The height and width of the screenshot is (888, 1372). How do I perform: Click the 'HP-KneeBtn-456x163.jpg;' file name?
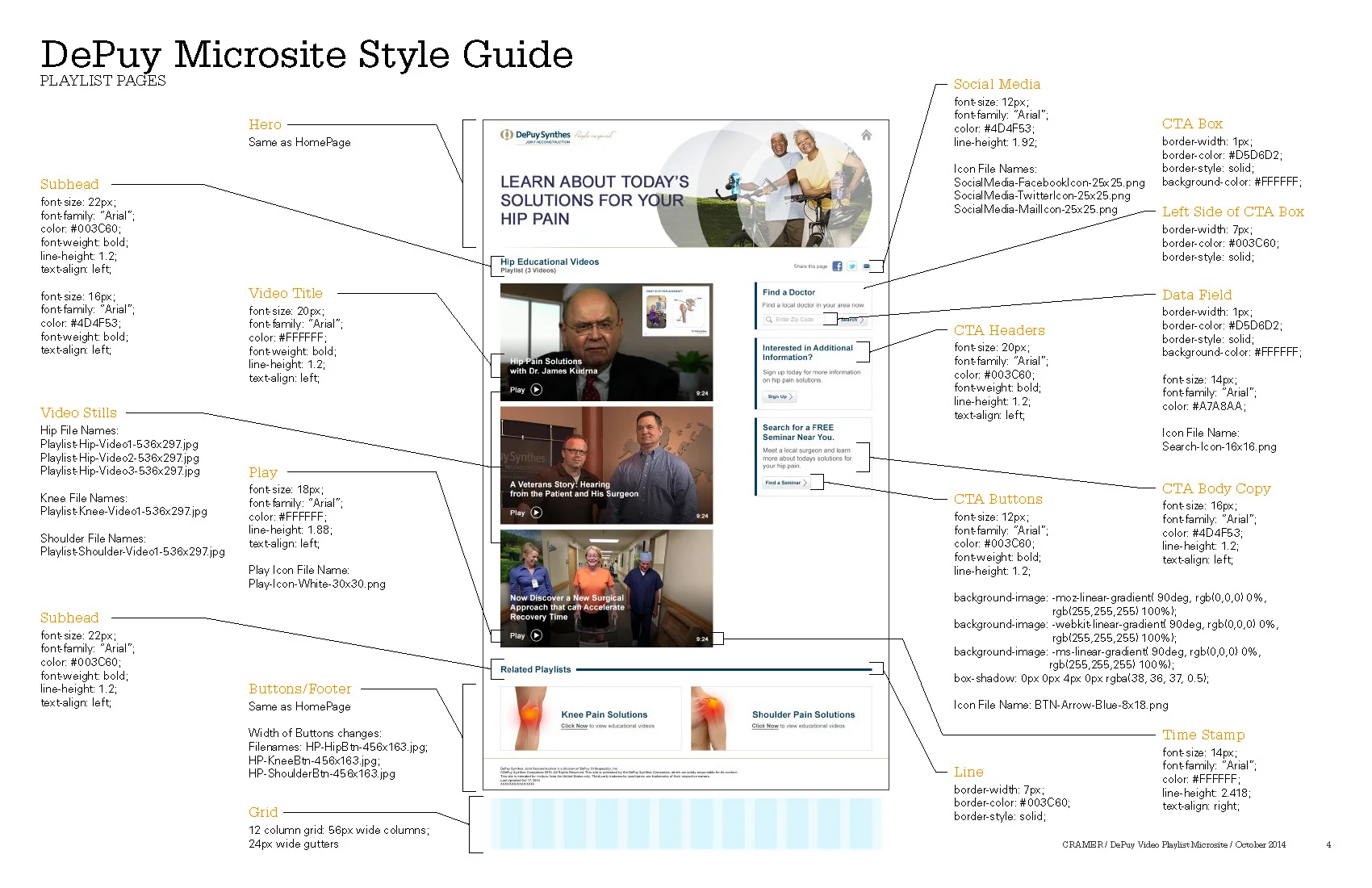tap(314, 760)
